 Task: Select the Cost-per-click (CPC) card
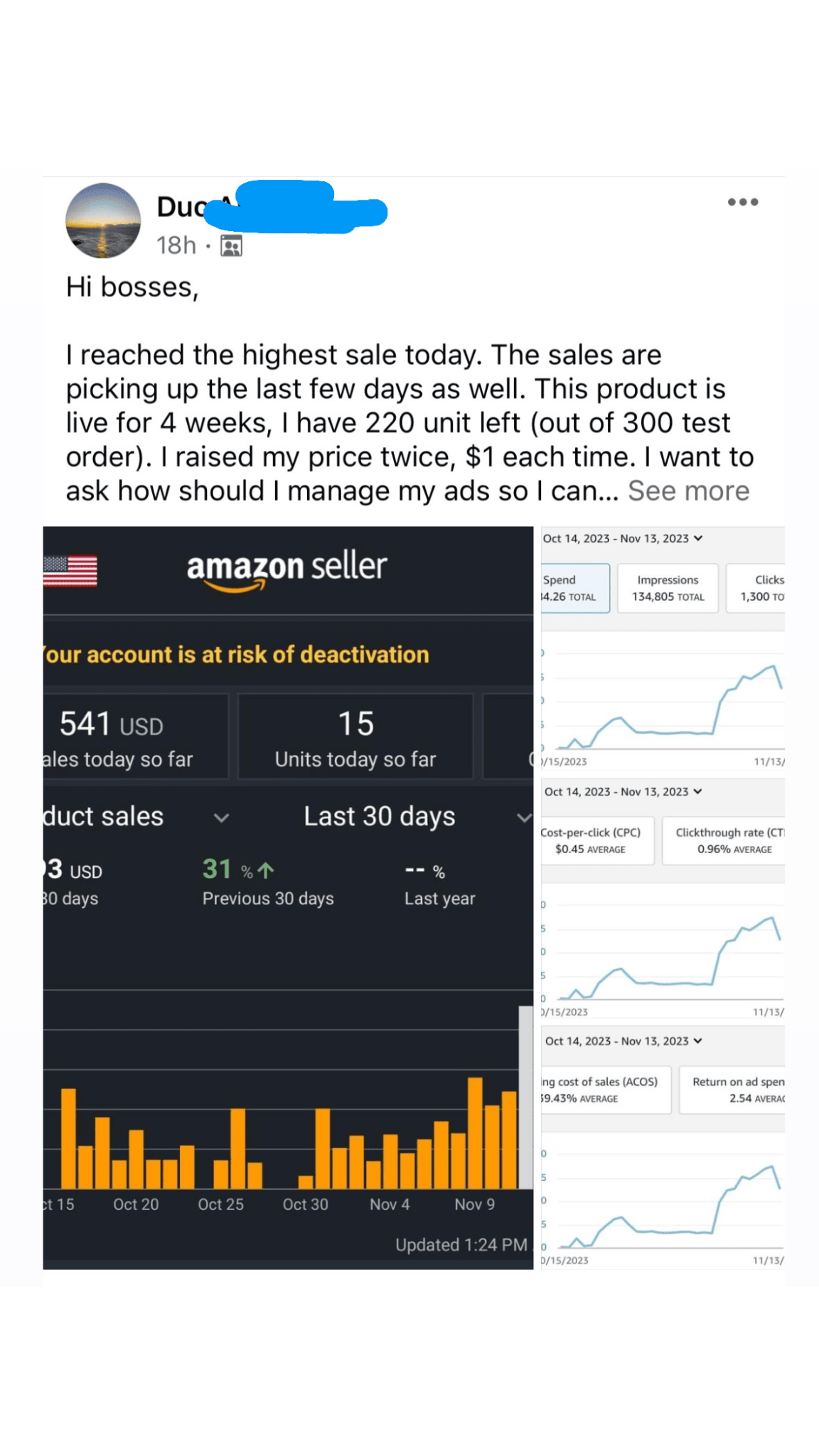point(594,840)
